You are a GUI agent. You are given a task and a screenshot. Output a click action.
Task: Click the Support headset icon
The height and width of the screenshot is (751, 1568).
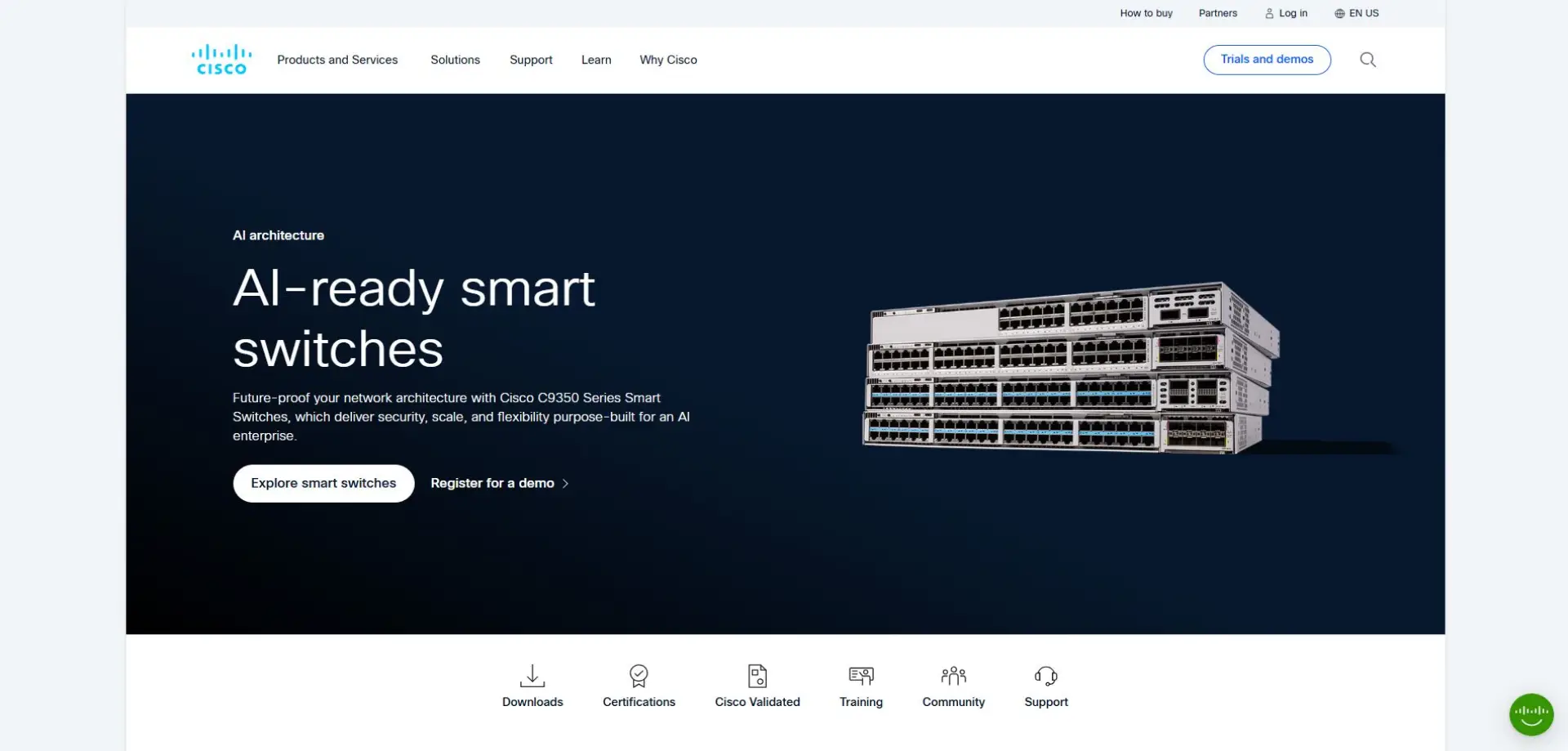[x=1046, y=676]
